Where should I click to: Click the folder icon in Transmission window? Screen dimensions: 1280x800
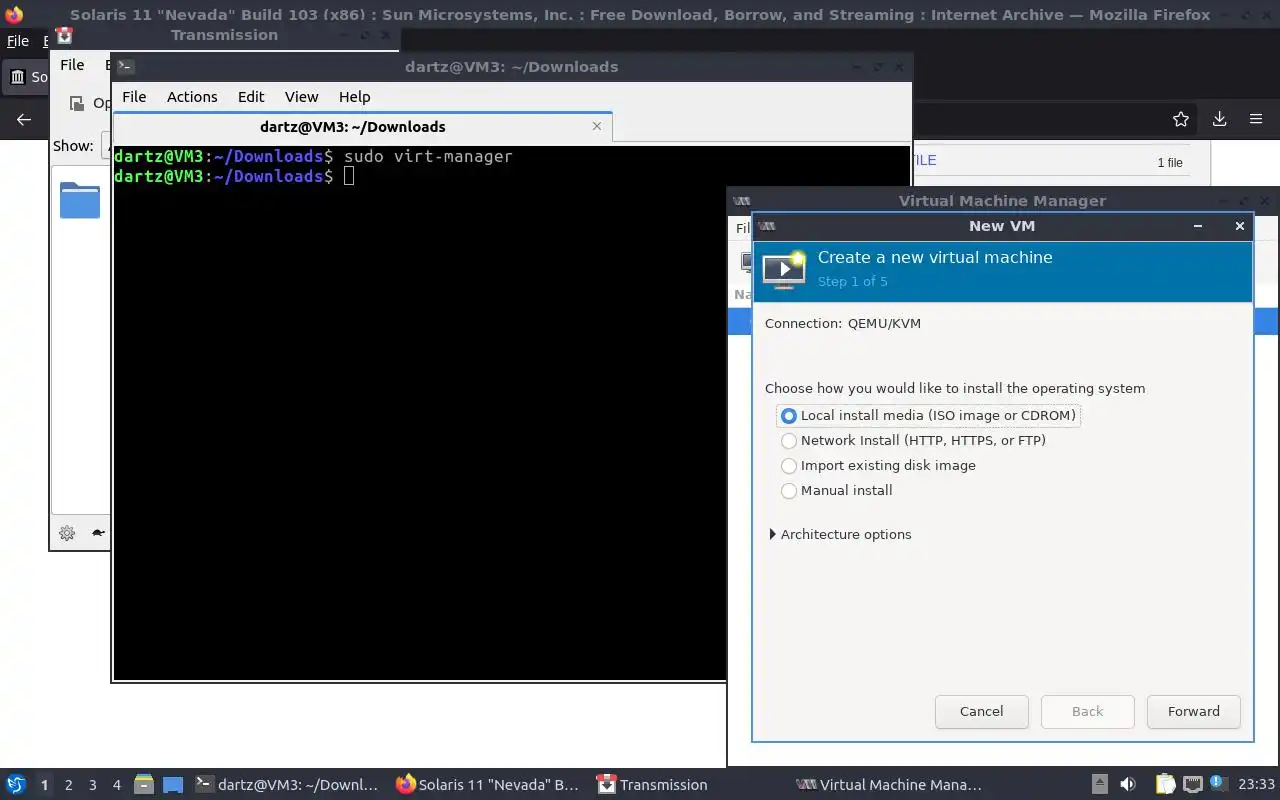tap(80, 200)
